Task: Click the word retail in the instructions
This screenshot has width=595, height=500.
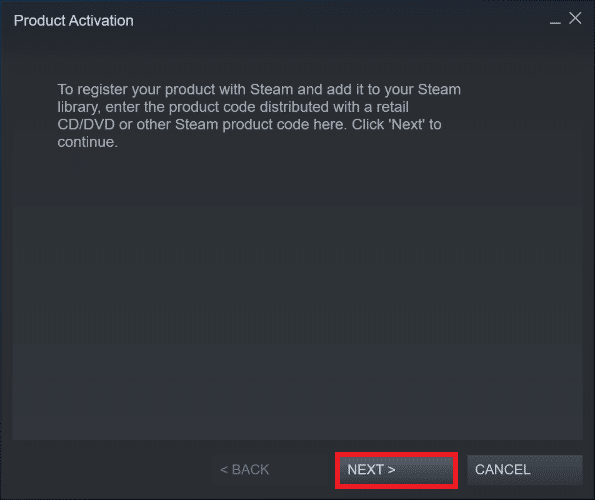Action: [x=392, y=107]
